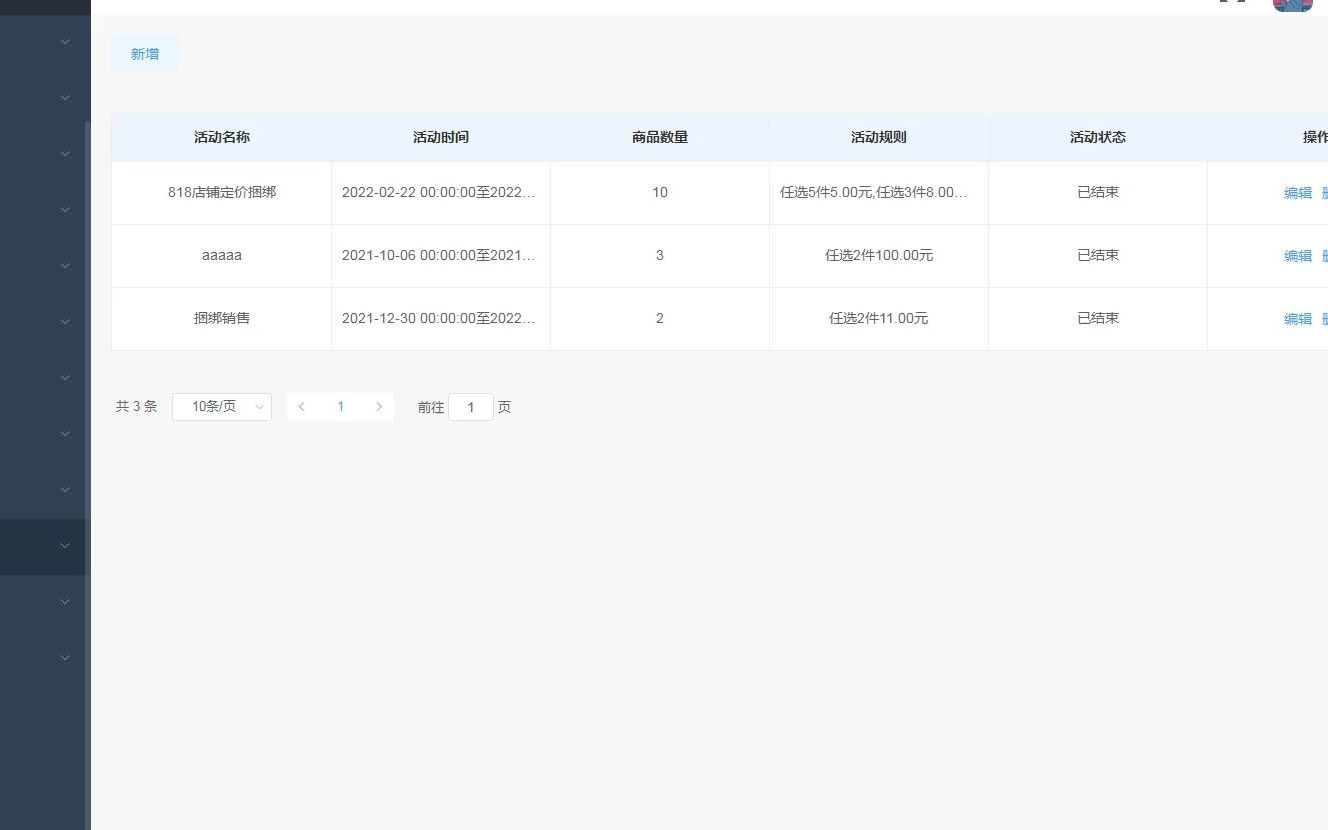Edit the 818店铺定价捆绑 activity

[1297, 193]
